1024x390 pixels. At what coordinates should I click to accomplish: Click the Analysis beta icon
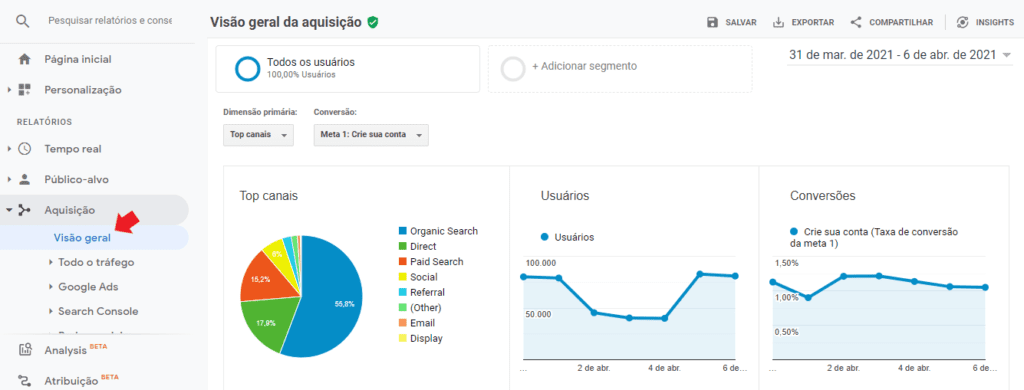click(25, 349)
